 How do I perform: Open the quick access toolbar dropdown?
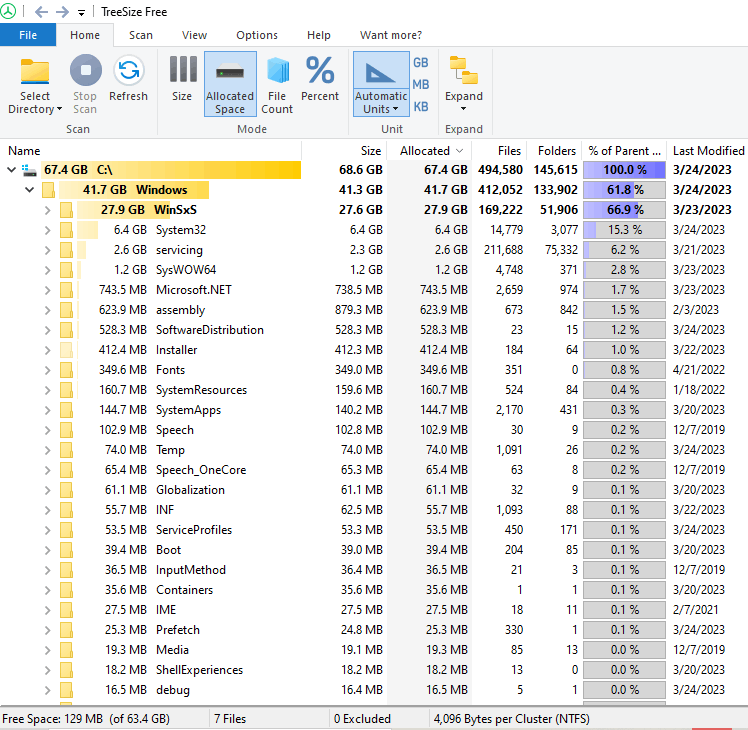pyautogui.click(x=82, y=13)
